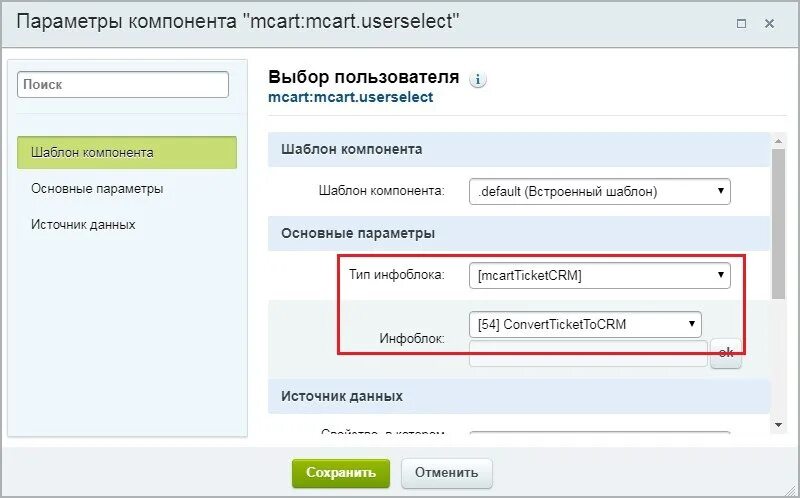Click the scrollbar up arrow

779,141
